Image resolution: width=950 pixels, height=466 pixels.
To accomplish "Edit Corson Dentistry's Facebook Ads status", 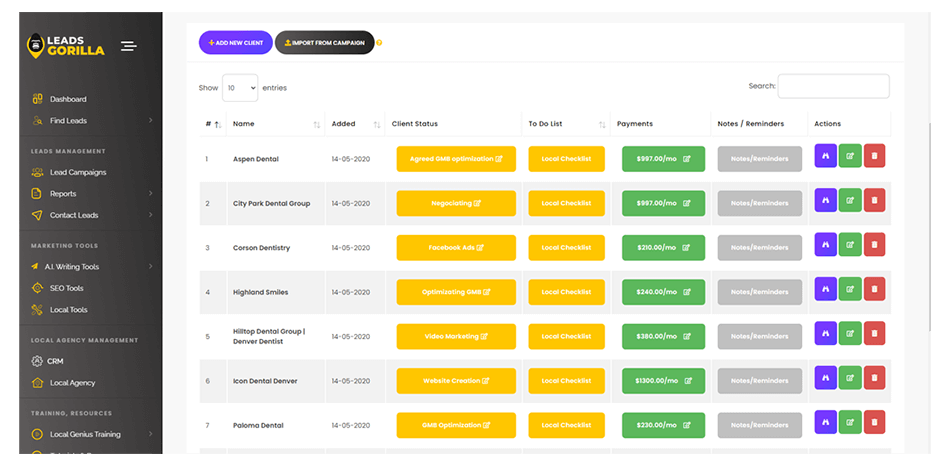I will coord(456,248).
